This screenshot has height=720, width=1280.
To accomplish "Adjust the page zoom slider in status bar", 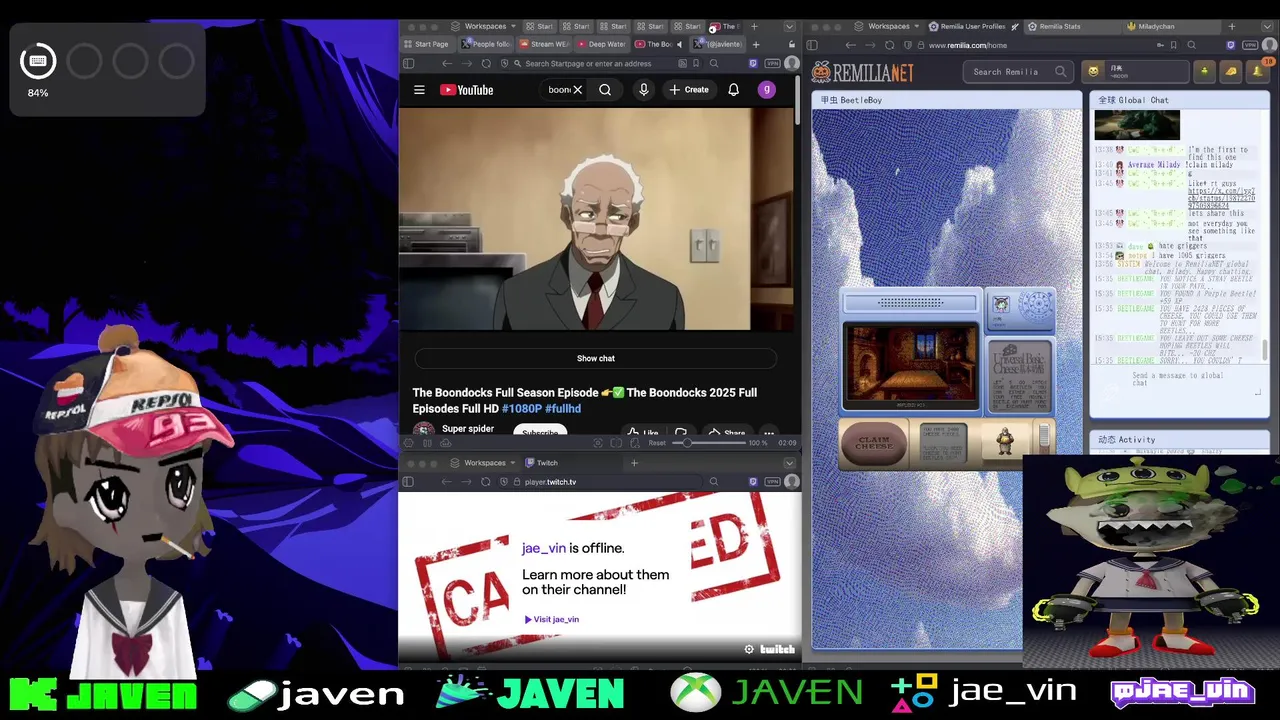I will pyautogui.click(x=708, y=443).
